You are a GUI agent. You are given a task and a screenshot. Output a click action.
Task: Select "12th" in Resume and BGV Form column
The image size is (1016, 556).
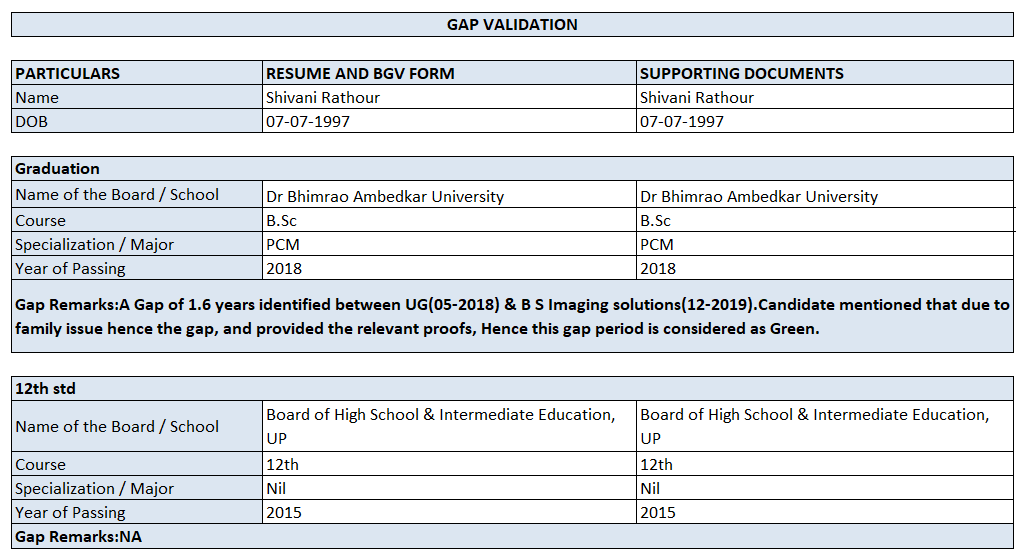tap(449, 465)
